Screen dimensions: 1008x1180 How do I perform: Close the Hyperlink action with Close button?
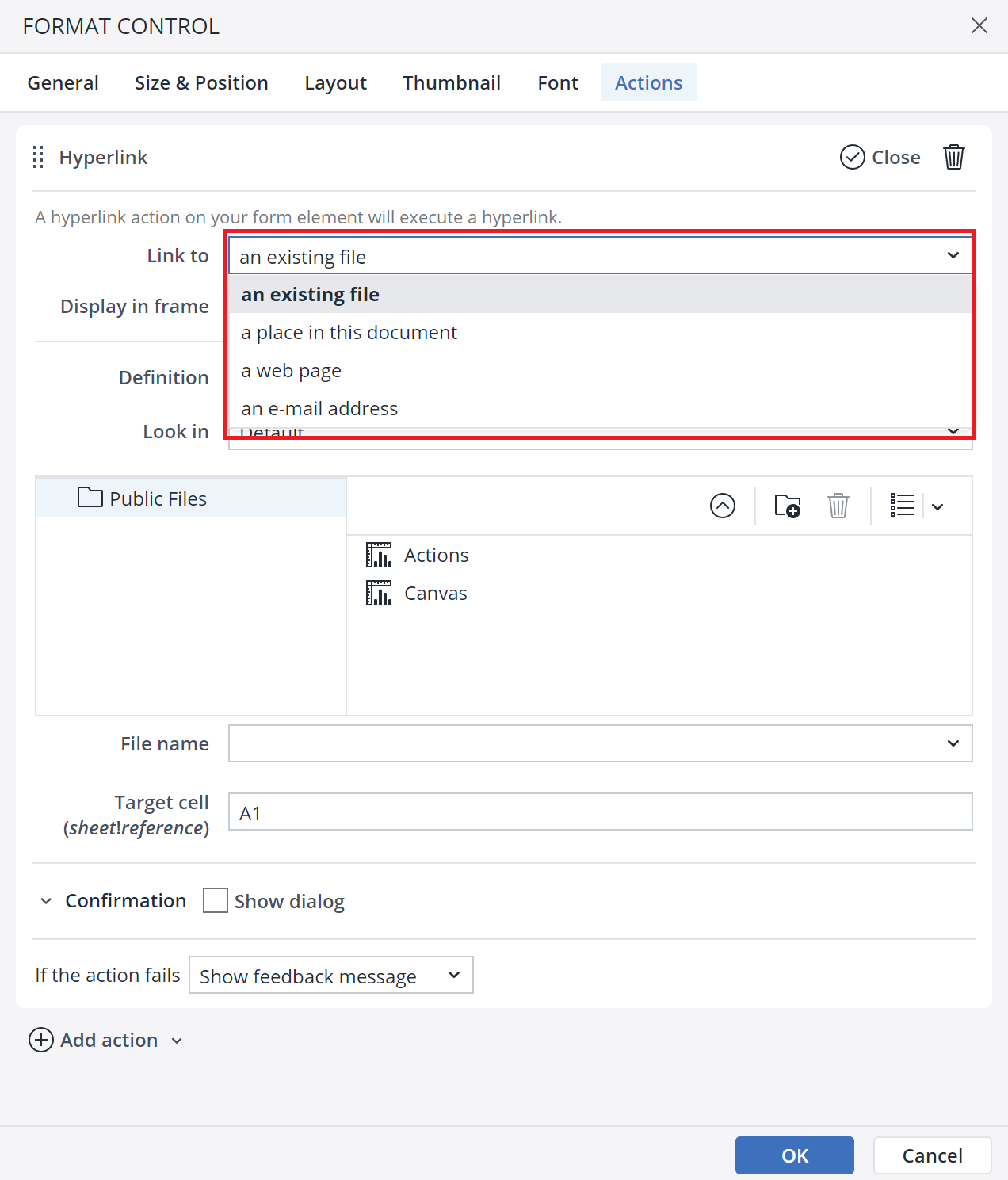880,157
